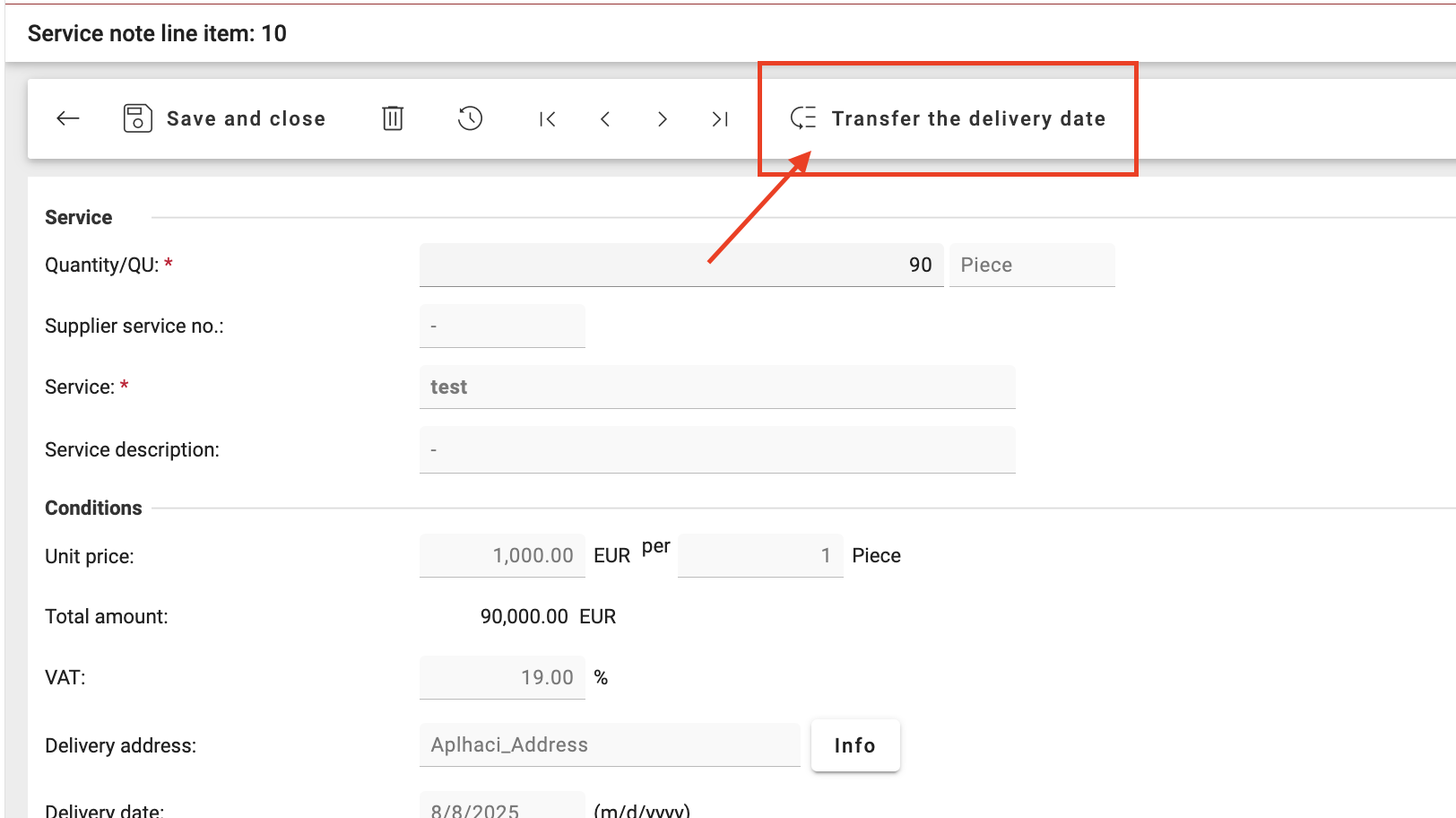This screenshot has height=818, width=1456.
Task: Jump to the first line item
Action: pos(547,119)
